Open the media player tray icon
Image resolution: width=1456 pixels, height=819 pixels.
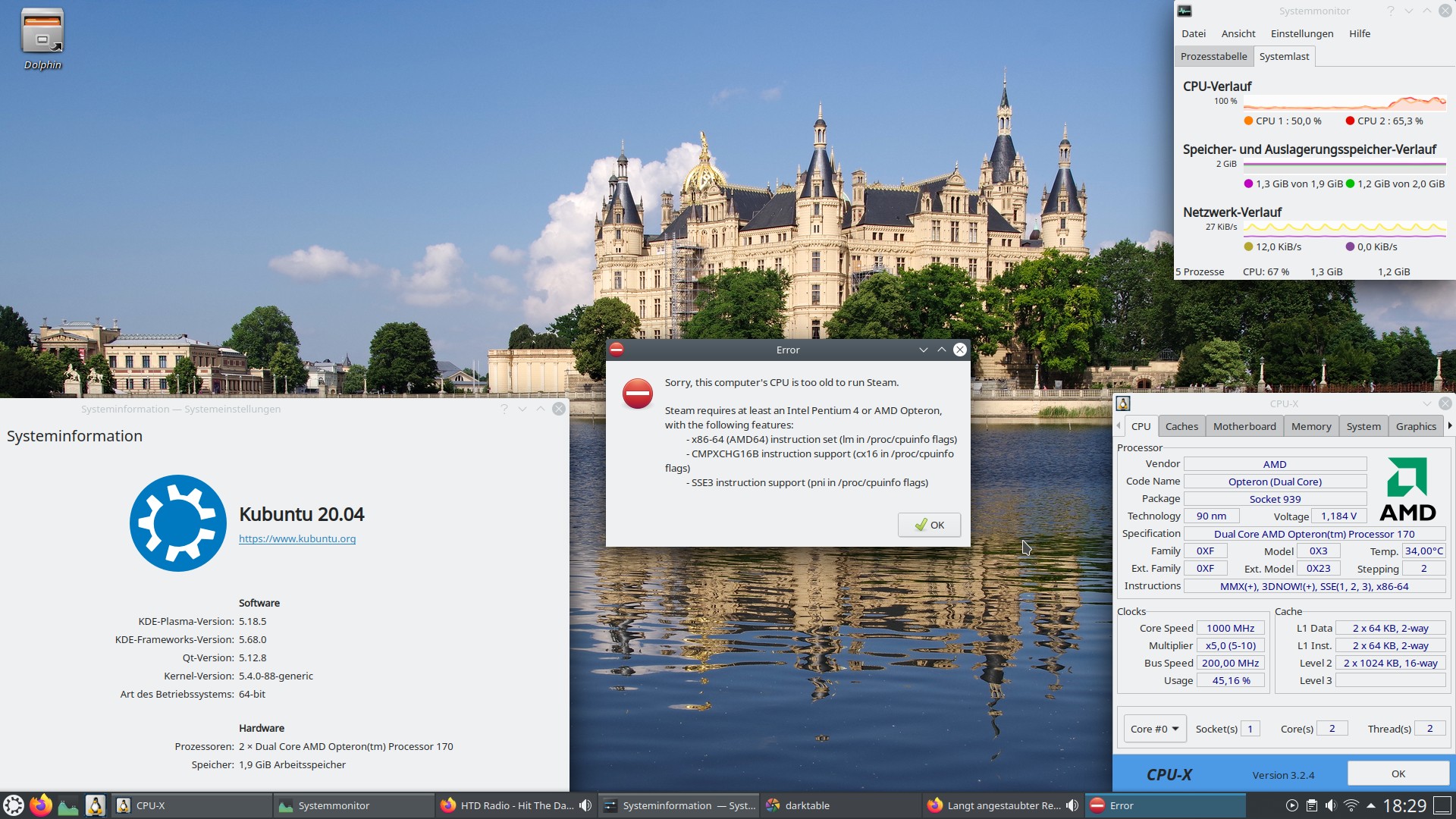click(1292, 805)
